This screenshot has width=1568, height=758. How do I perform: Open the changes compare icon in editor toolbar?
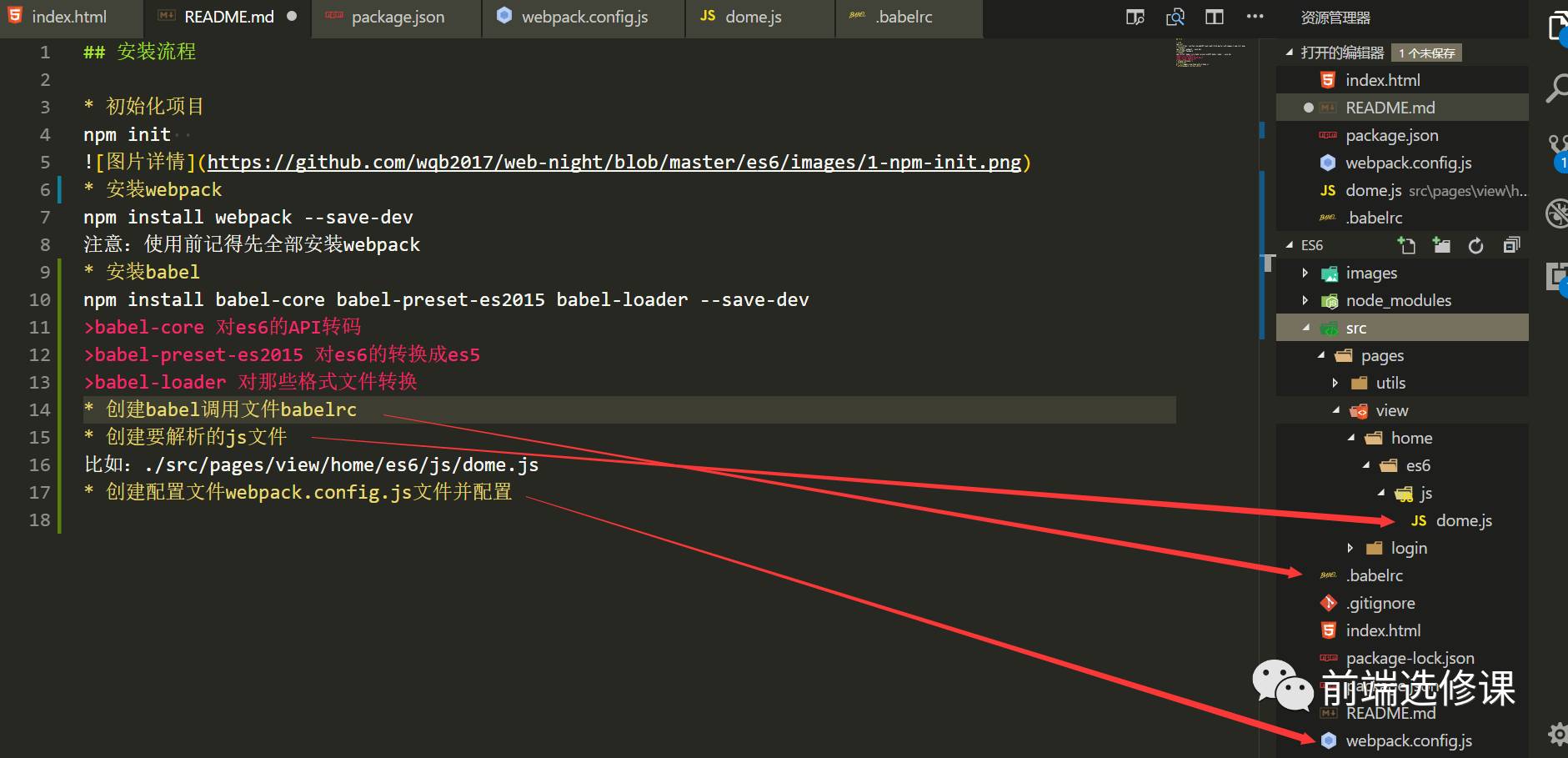tap(1135, 17)
